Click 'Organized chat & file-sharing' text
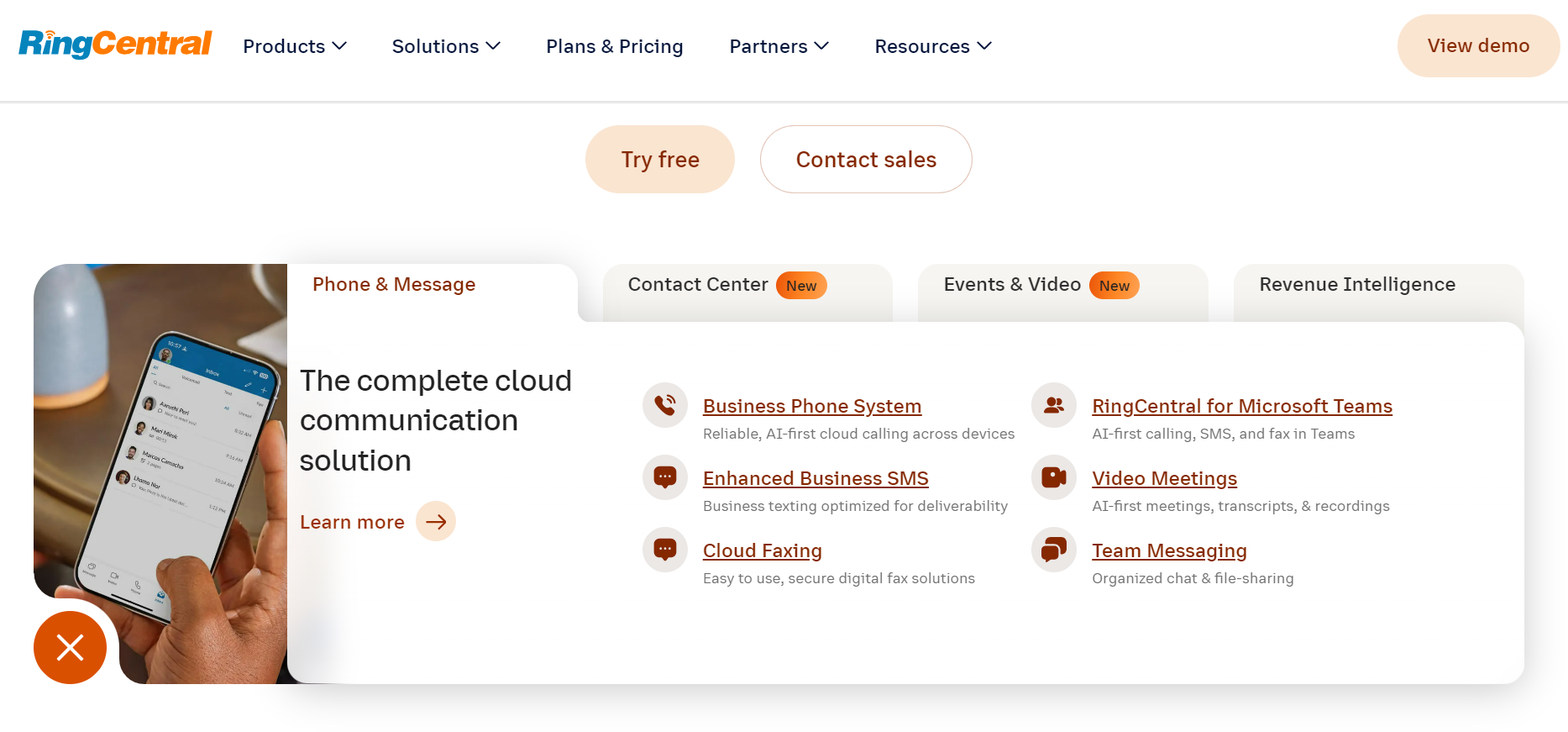 pyautogui.click(x=1193, y=578)
